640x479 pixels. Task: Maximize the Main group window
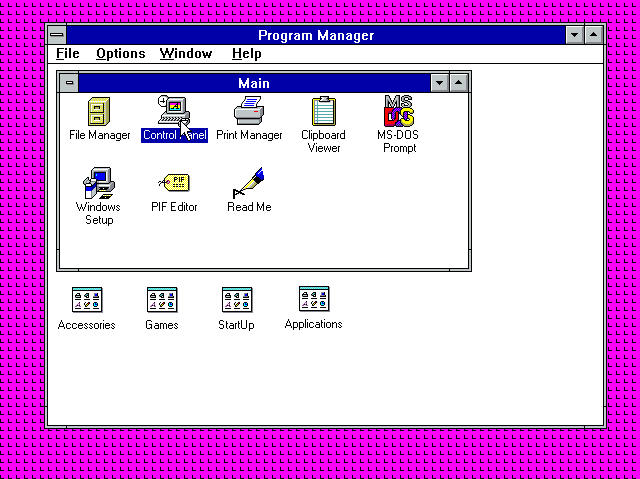pos(459,83)
